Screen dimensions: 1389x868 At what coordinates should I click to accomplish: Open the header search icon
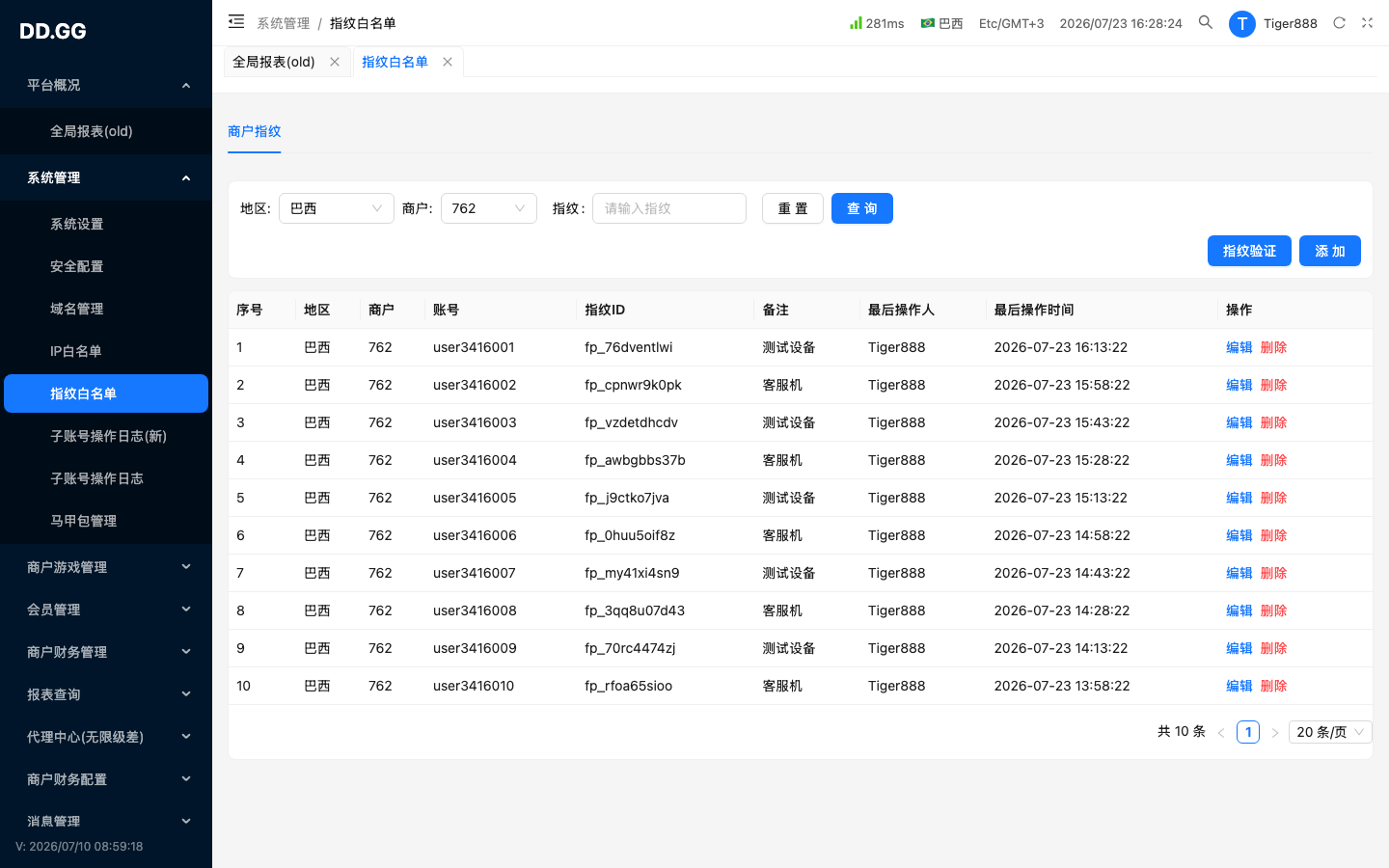[1206, 22]
